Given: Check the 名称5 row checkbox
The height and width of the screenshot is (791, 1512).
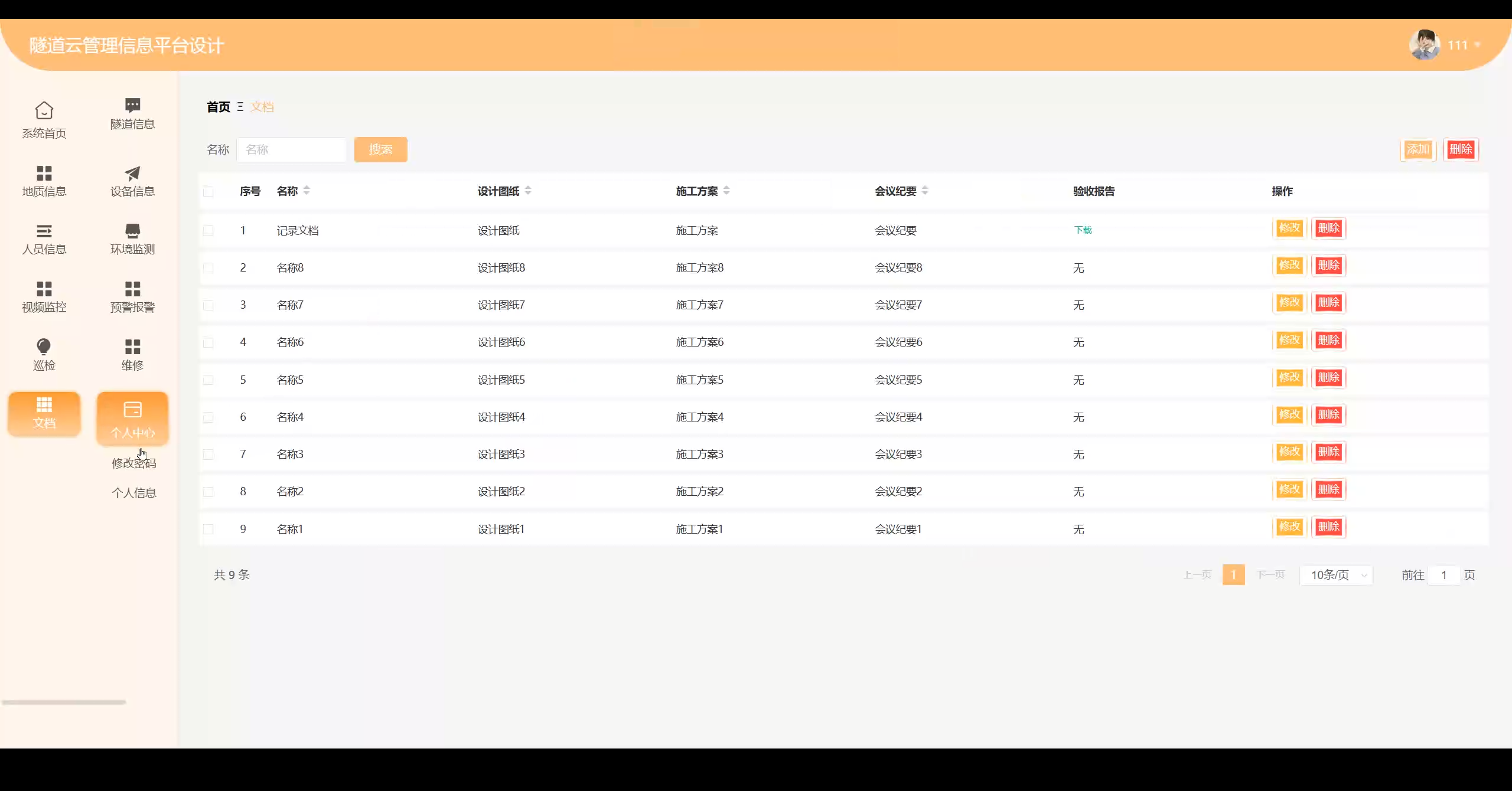Looking at the screenshot, I should (x=208, y=380).
